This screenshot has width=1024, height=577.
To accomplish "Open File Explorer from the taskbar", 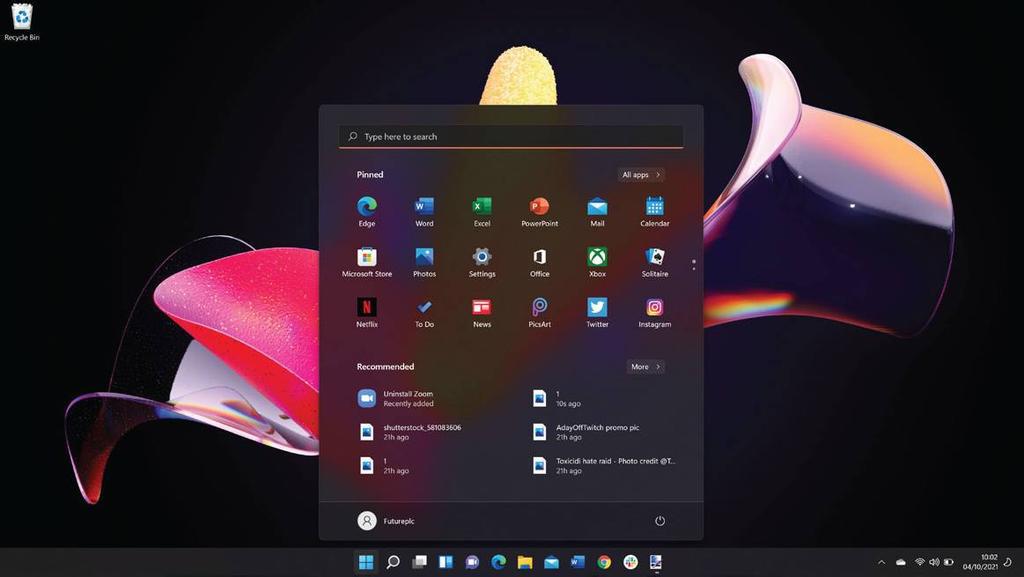I will point(525,562).
